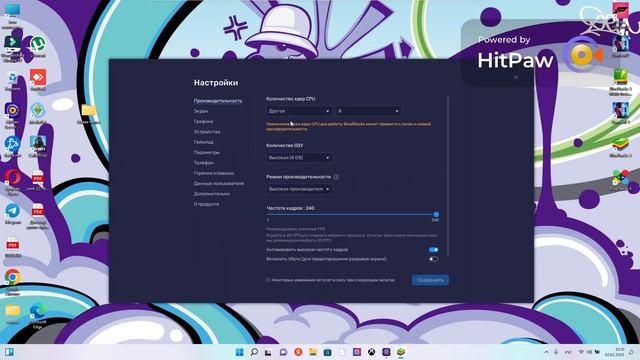Click the settings vertical scrollbar
The width and height of the screenshot is (640, 360).
[x=448, y=176]
